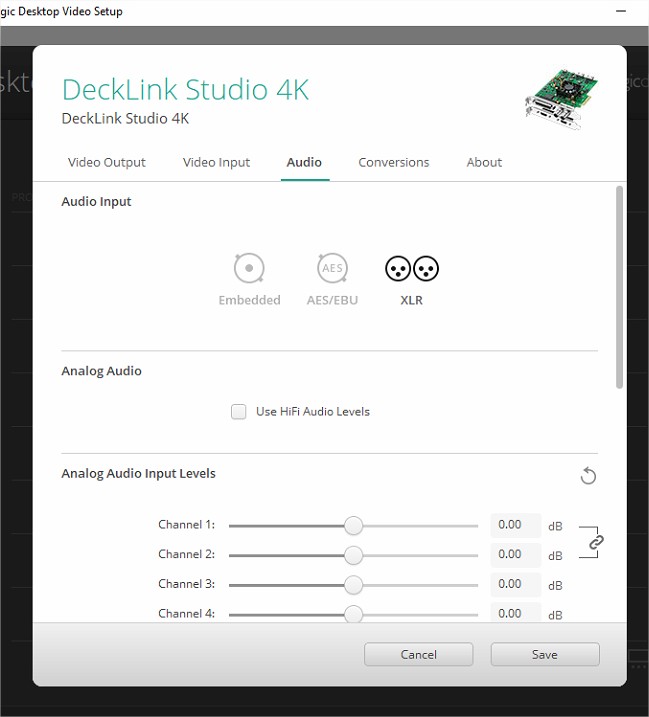649x717 pixels.
Task: Open the About tab
Action: tap(484, 162)
